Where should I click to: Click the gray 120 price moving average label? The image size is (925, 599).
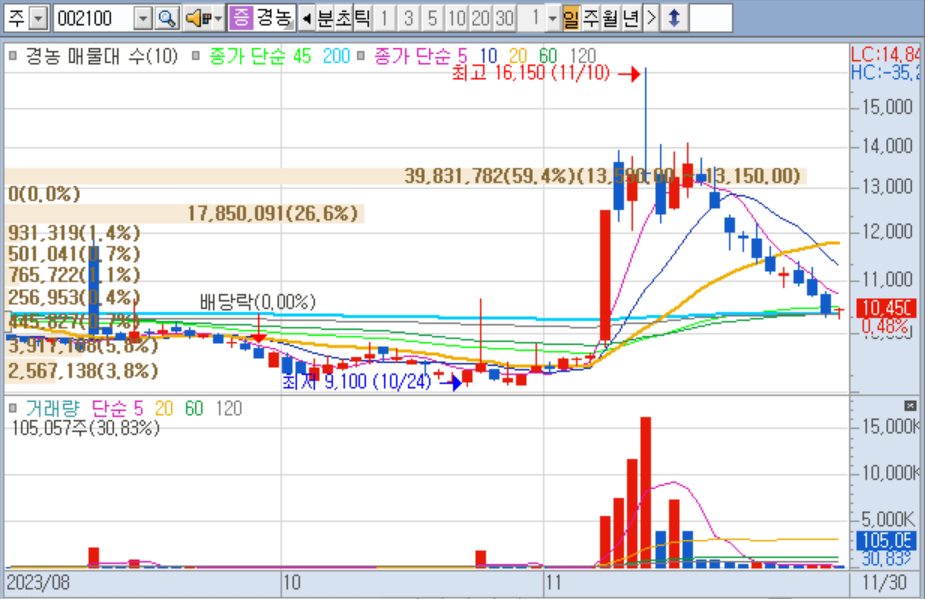coord(583,56)
